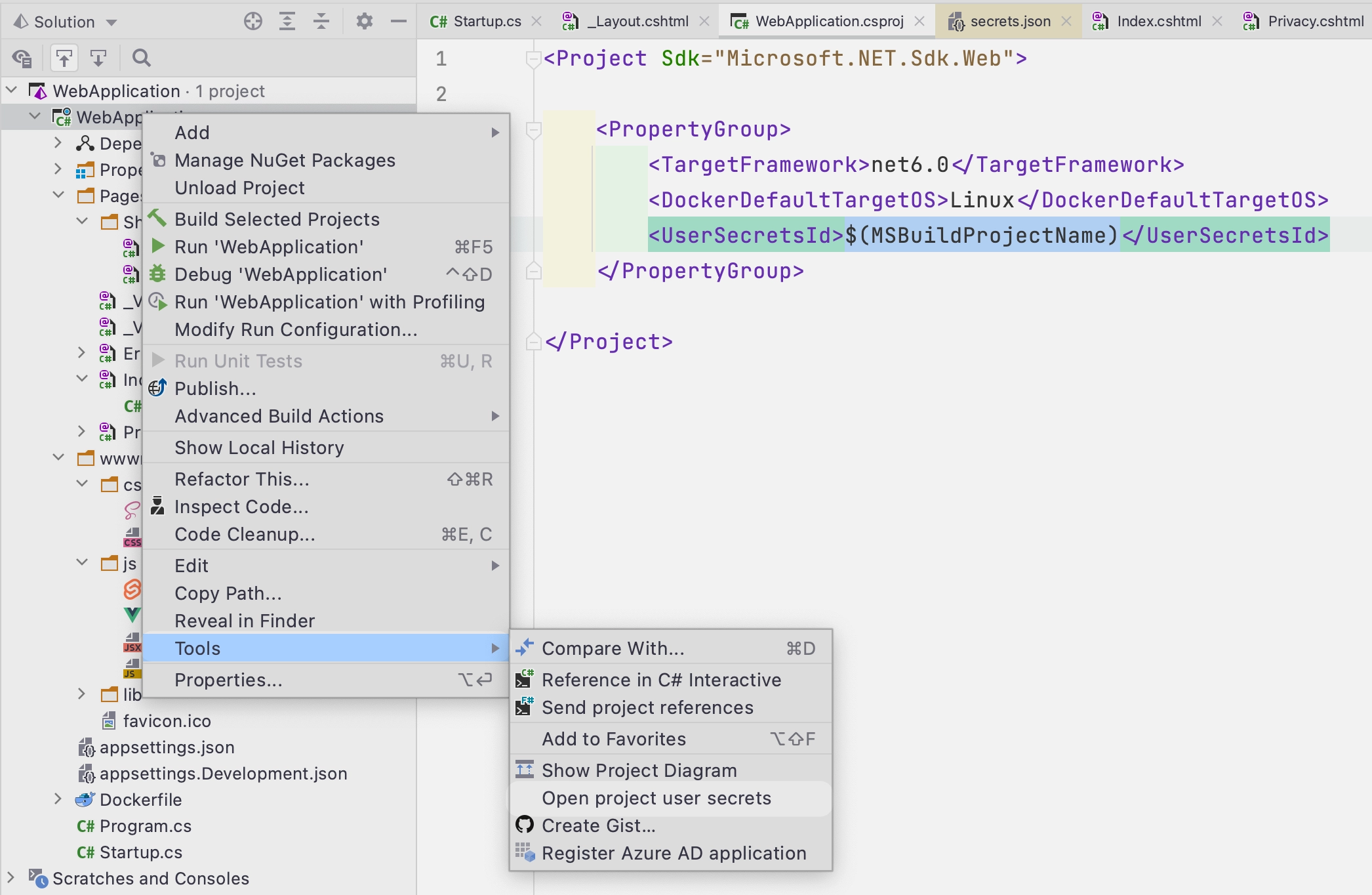Click the Run with Profiling icon
This screenshot has width=1372, height=895.
157,301
